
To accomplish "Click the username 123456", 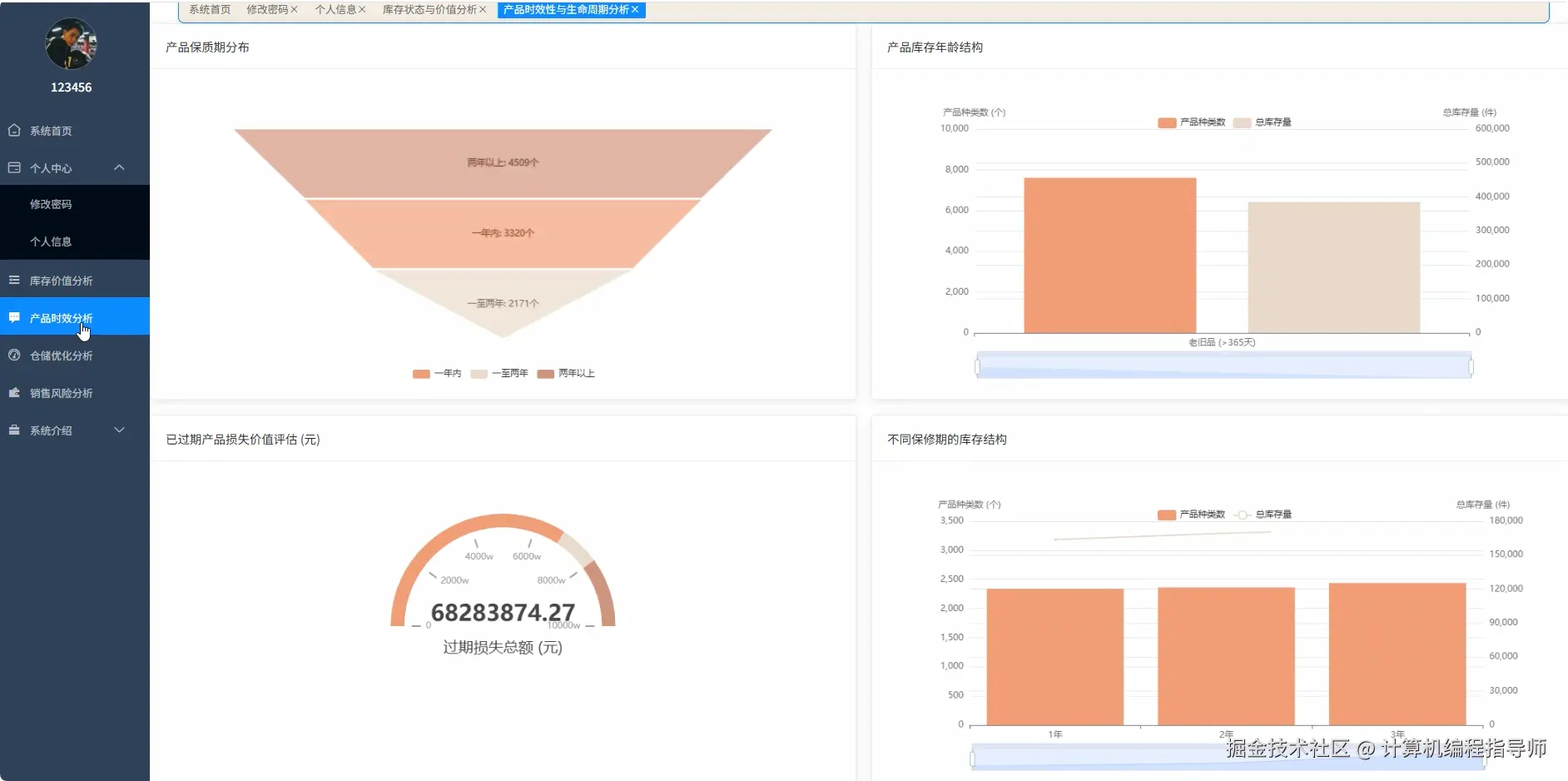I will click(72, 87).
